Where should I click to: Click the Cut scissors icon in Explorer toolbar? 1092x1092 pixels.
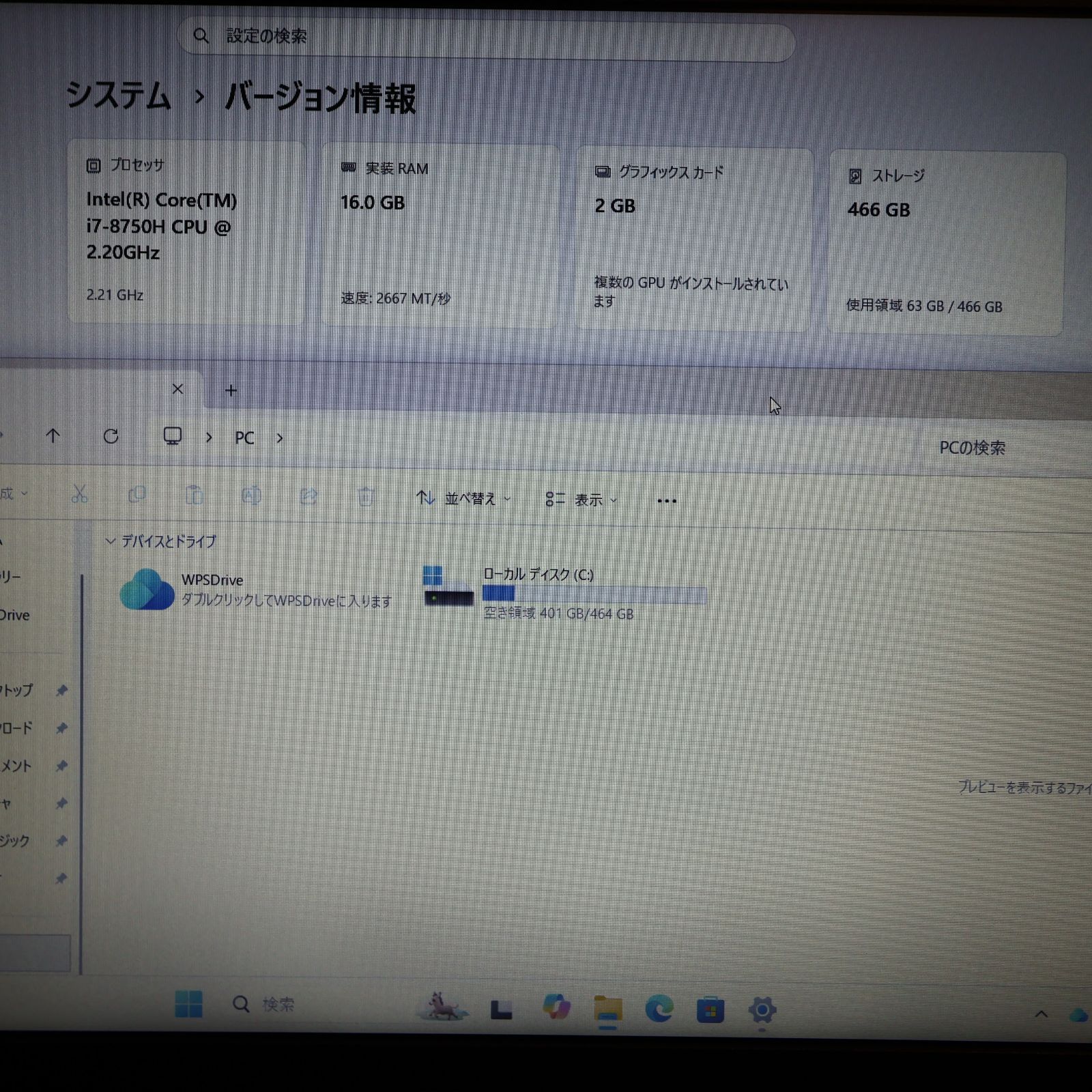coord(79,493)
